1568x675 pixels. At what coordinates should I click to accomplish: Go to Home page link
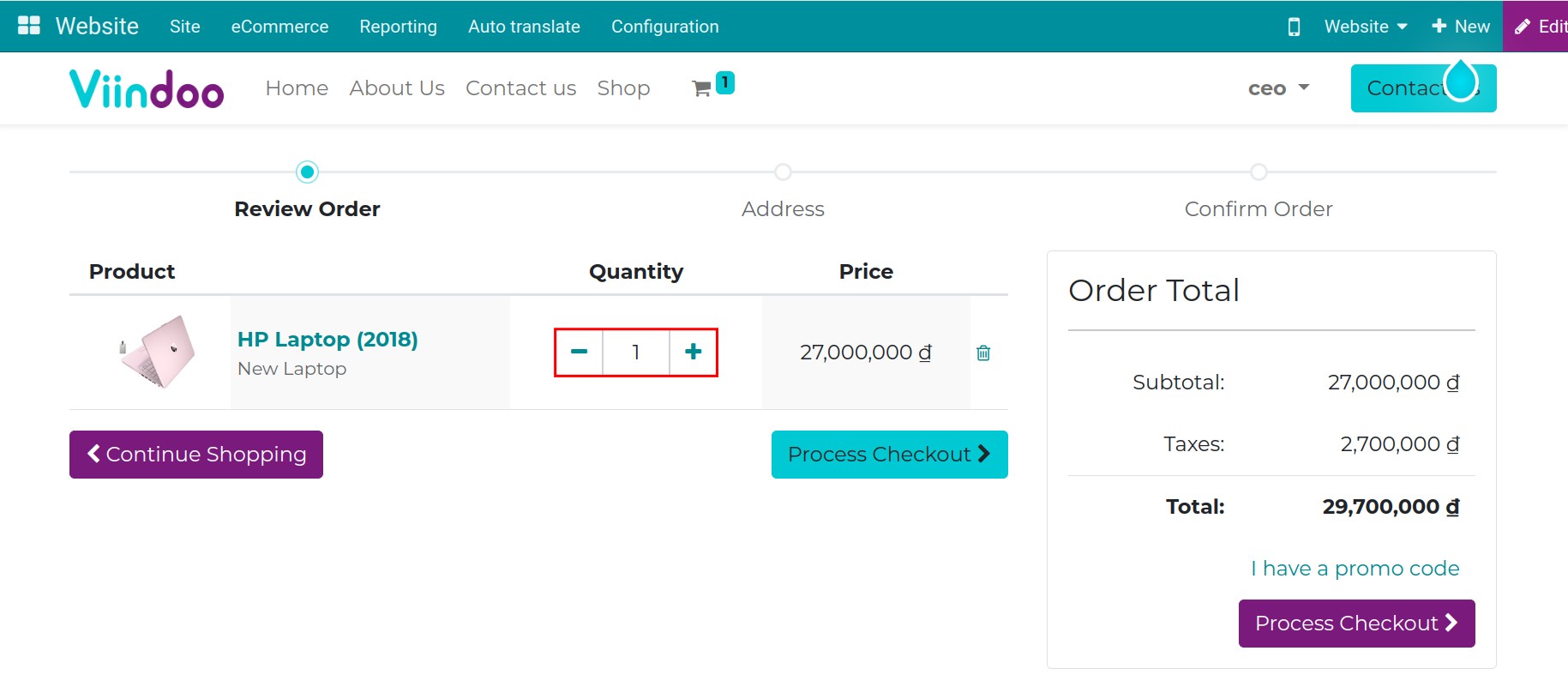point(297,88)
